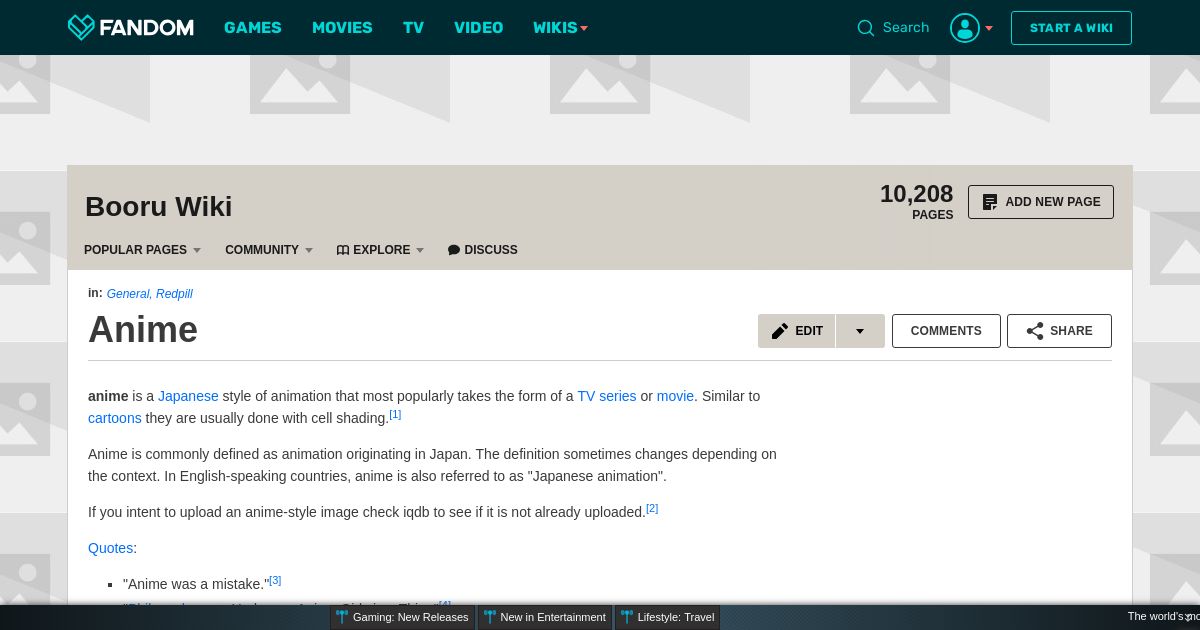Click the Lifestyle: Travel bar icon
The image size is (1200, 630).
click(627, 617)
